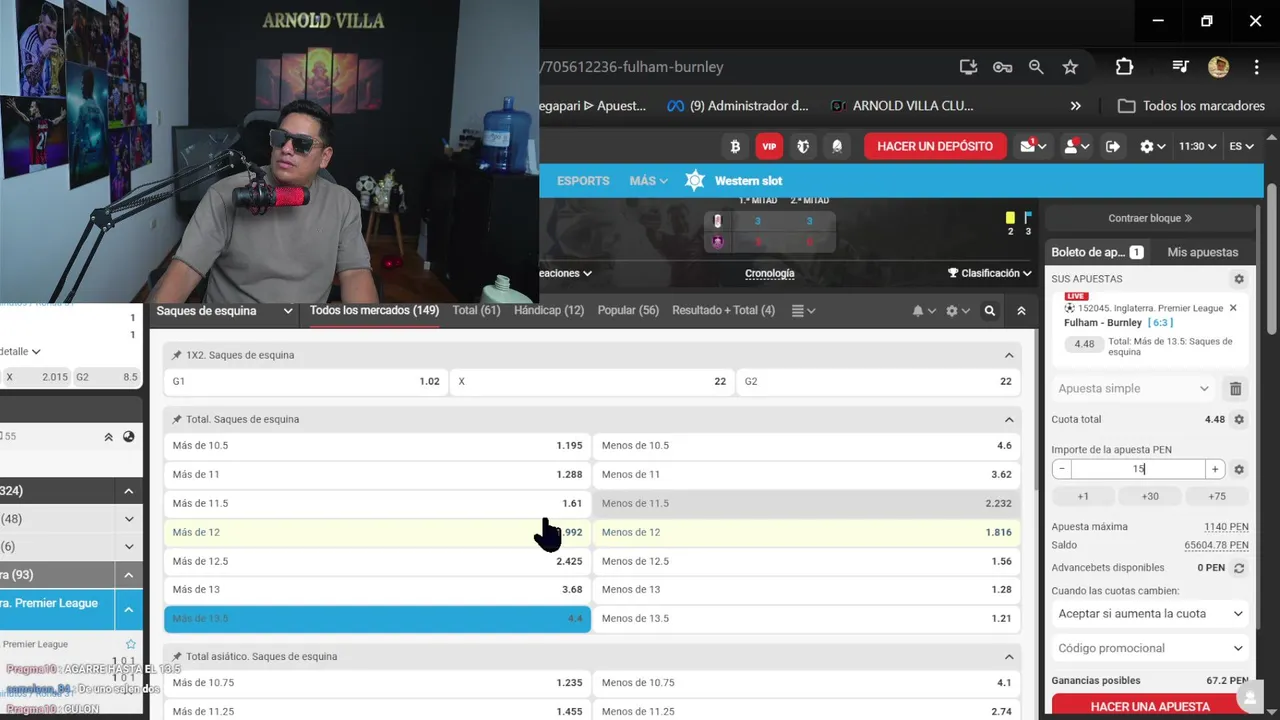Click gear next to Cuota total
This screenshot has width=1280, height=720.
pos(1239,420)
